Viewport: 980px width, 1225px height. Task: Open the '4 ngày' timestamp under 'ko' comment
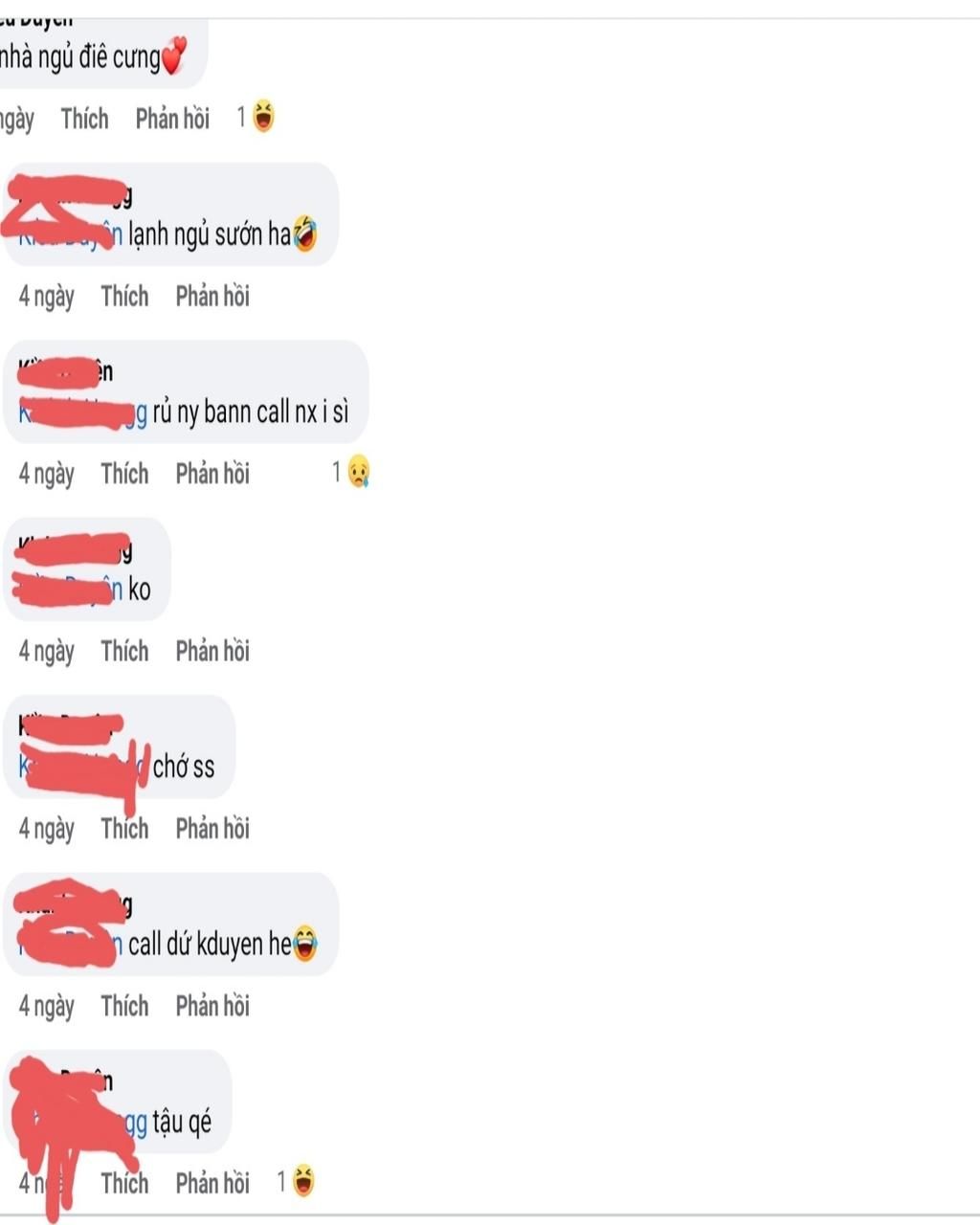46,651
